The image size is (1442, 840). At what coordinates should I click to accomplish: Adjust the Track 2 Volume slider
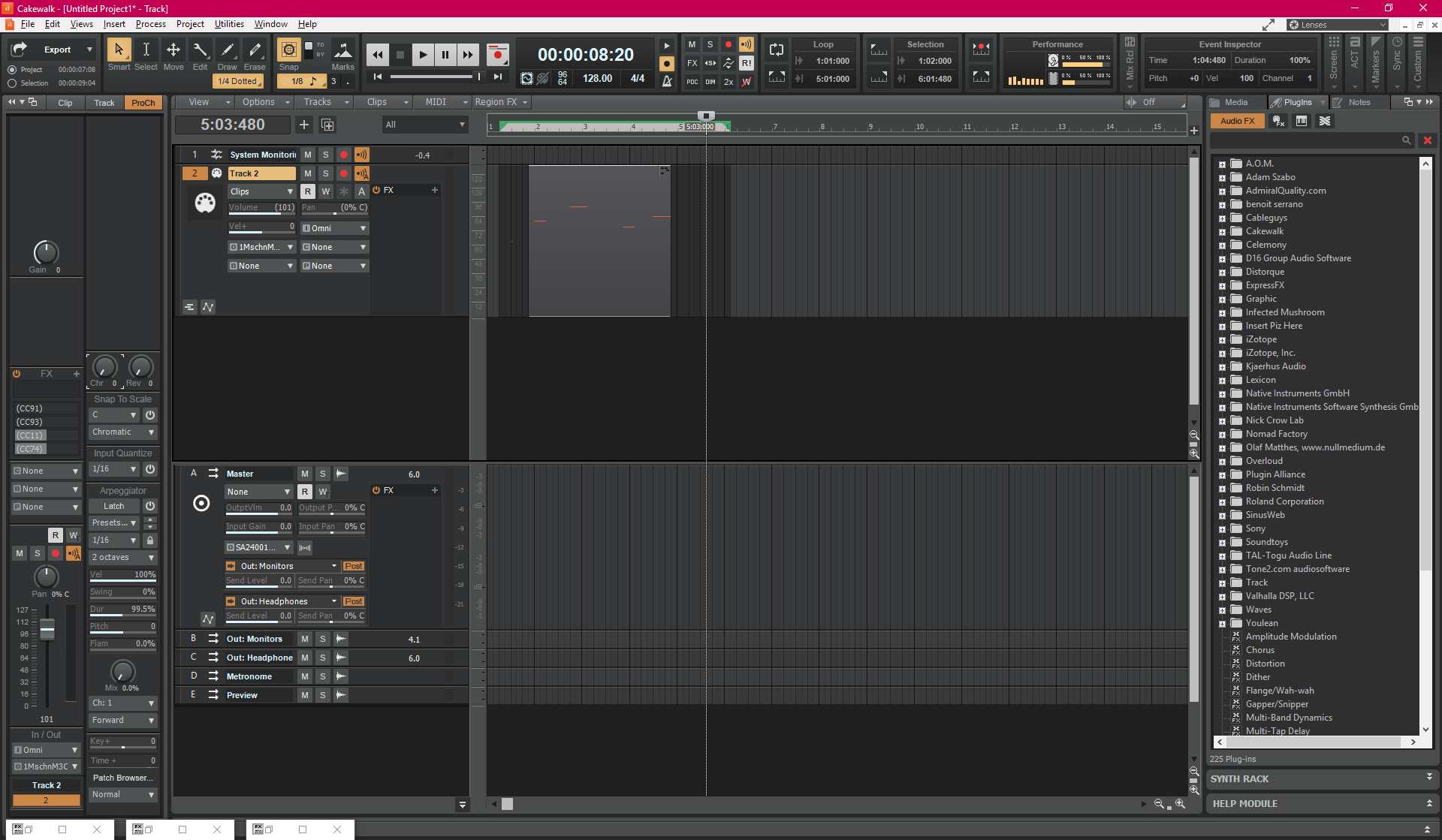(261, 208)
